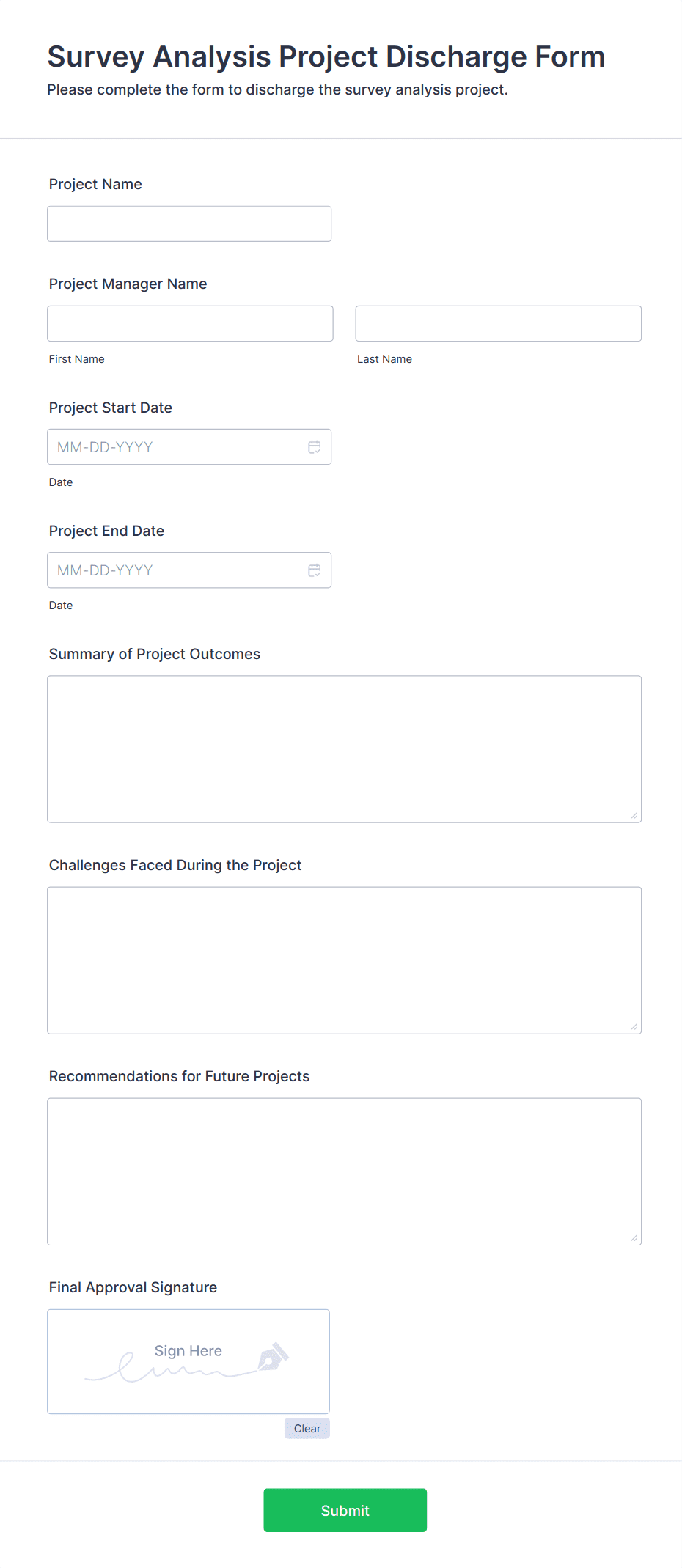Image resolution: width=682 pixels, height=1568 pixels.
Task: Click in the Challenges Faced During the Project textarea
Action: tap(344, 960)
